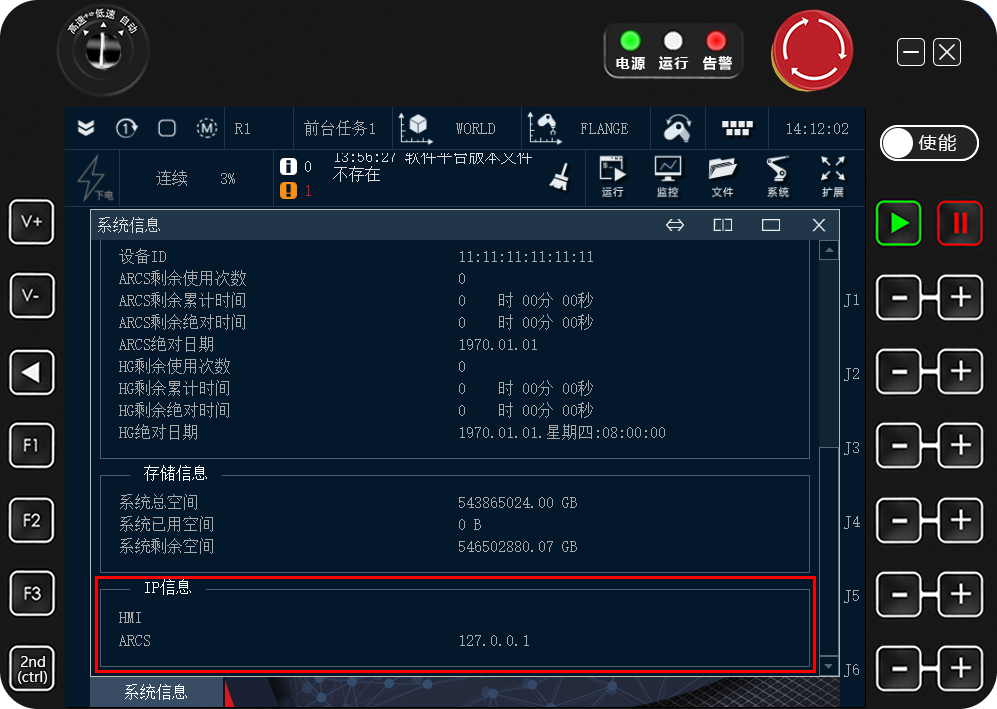Click the info message count icon
997x709 pixels.
(x=288, y=167)
